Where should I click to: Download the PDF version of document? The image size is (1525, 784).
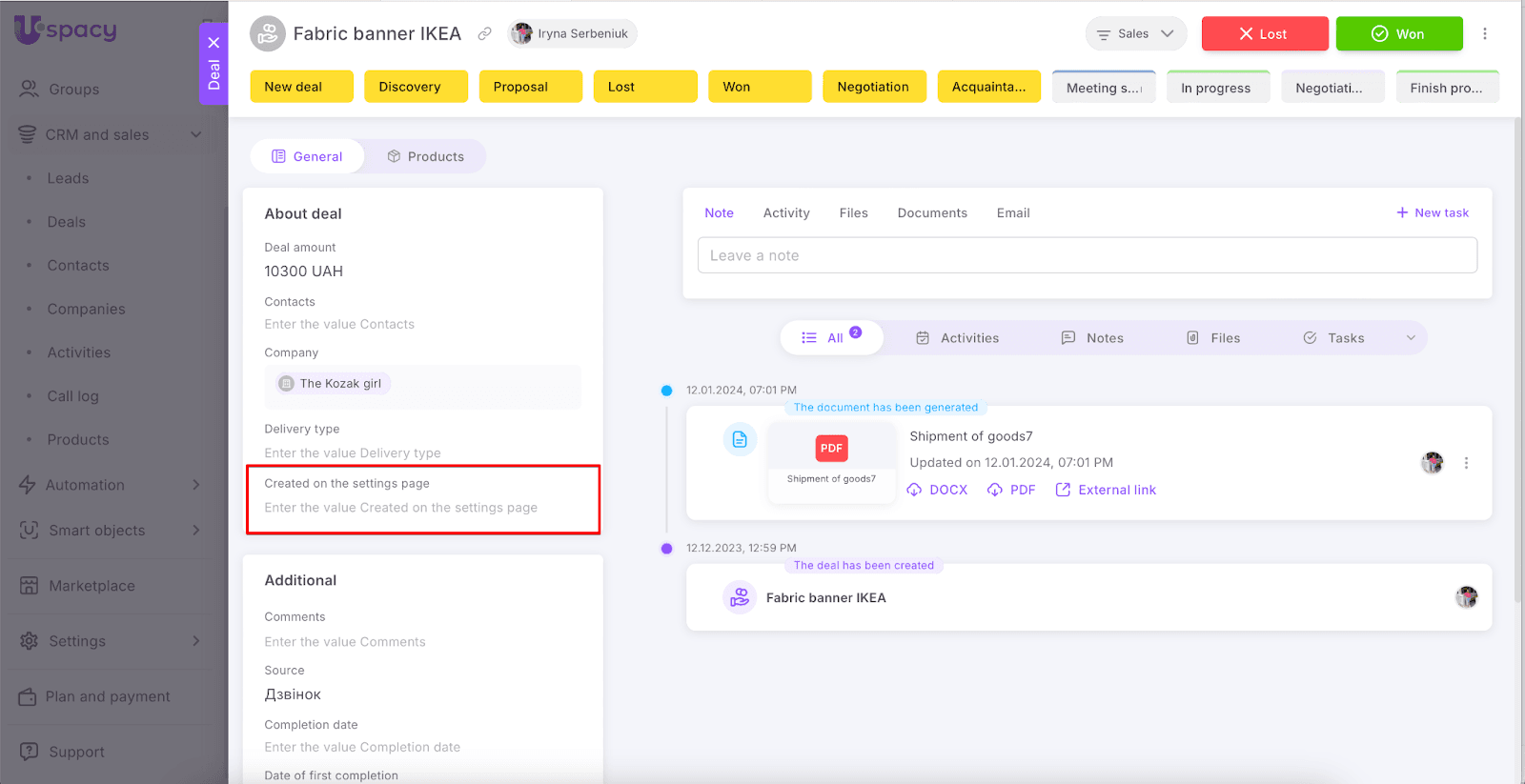[1011, 490]
